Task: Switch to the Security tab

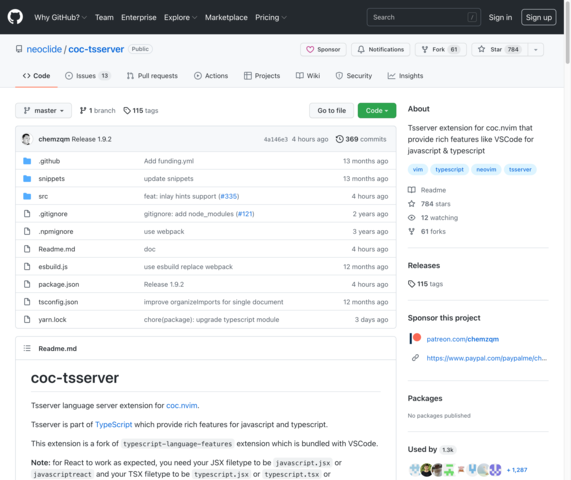Action: pyautogui.click(x=354, y=76)
